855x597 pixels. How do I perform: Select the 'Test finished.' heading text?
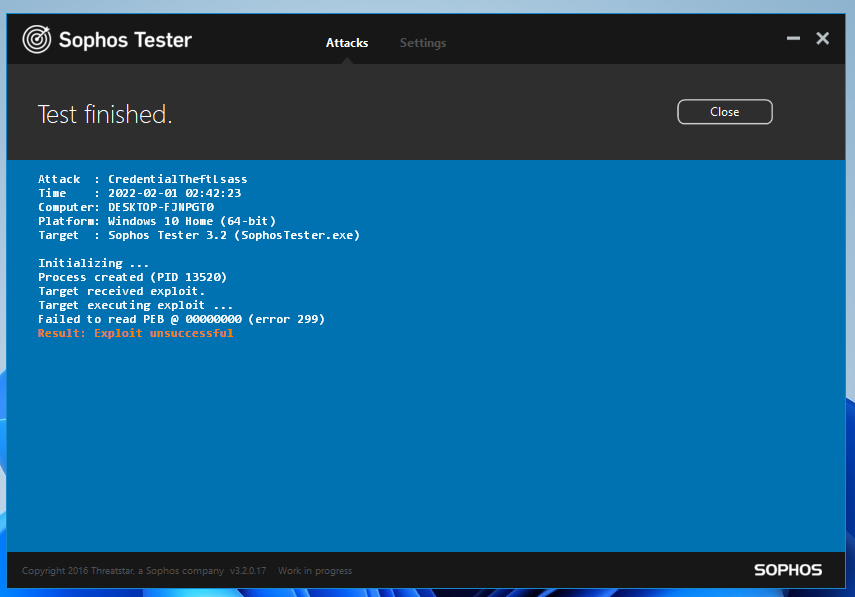[105, 114]
